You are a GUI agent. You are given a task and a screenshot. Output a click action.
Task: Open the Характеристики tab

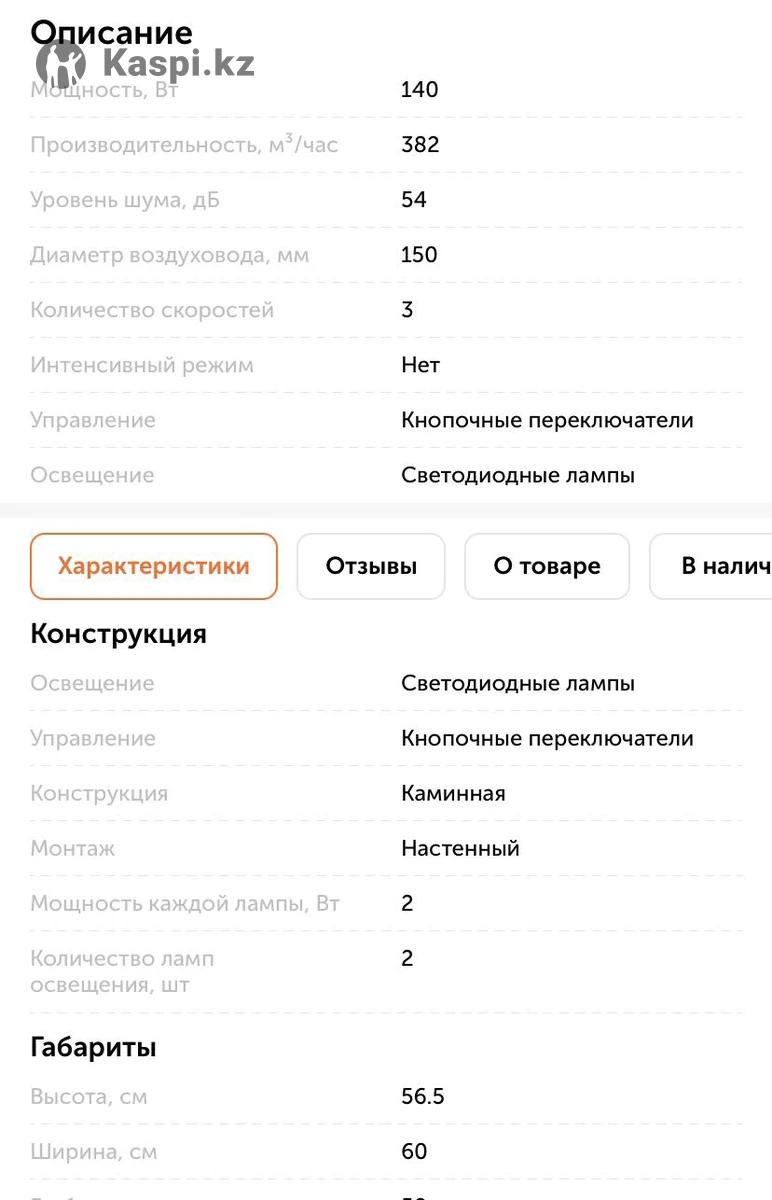coord(153,566)
